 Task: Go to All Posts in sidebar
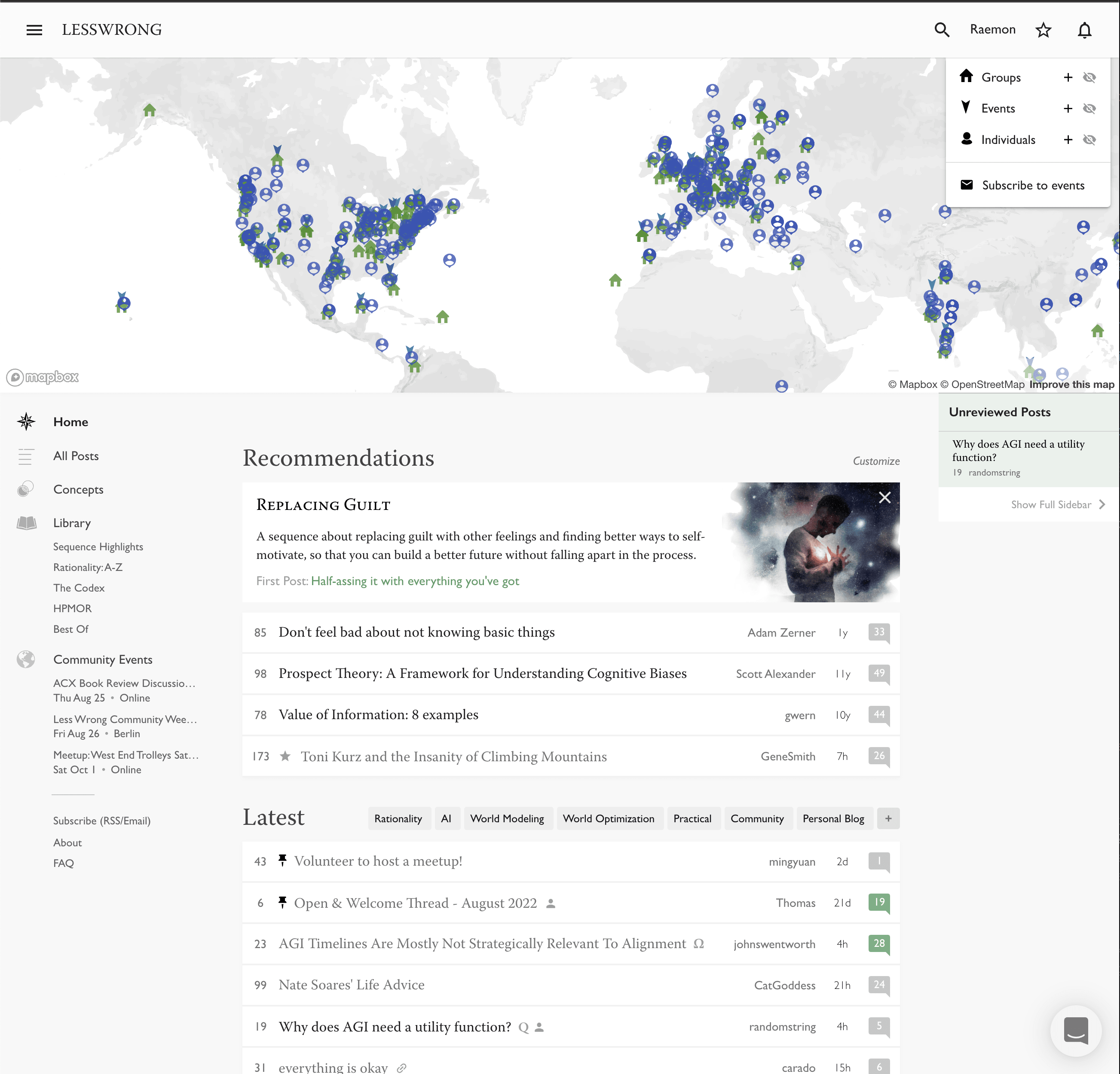tap(76, 456)
